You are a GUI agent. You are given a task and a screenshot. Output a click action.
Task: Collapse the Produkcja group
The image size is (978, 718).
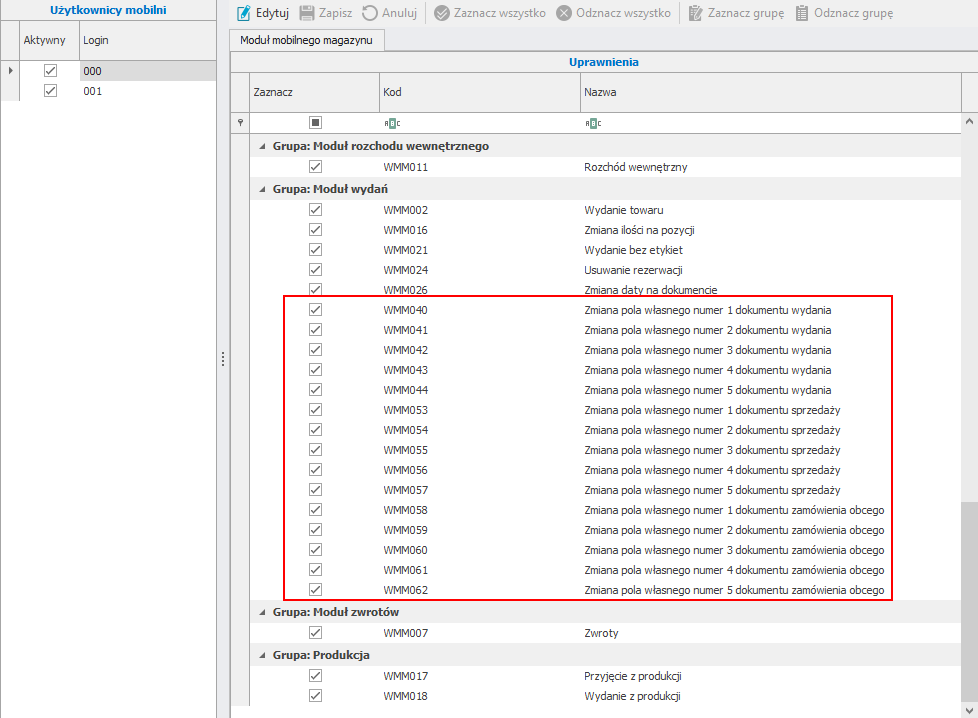coord(262,655)
